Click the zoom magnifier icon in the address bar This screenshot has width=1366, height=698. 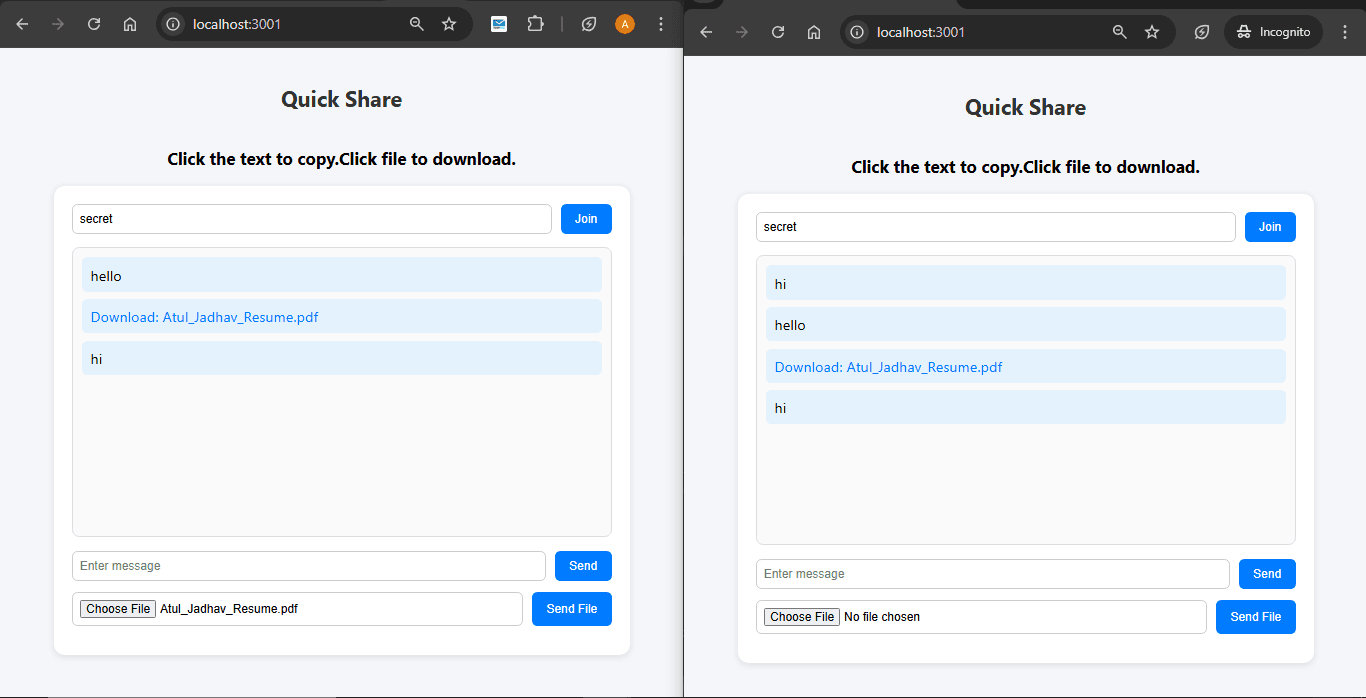416,24
